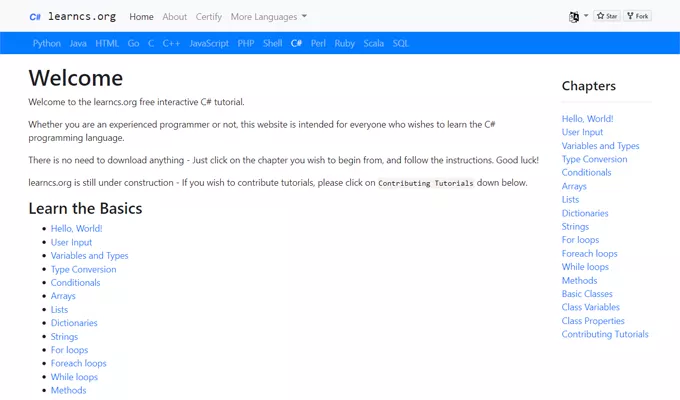Viewport: 680px width, 400px height.
Task: Expand the More Languages dropdown
Action: [x=268, y=16]
